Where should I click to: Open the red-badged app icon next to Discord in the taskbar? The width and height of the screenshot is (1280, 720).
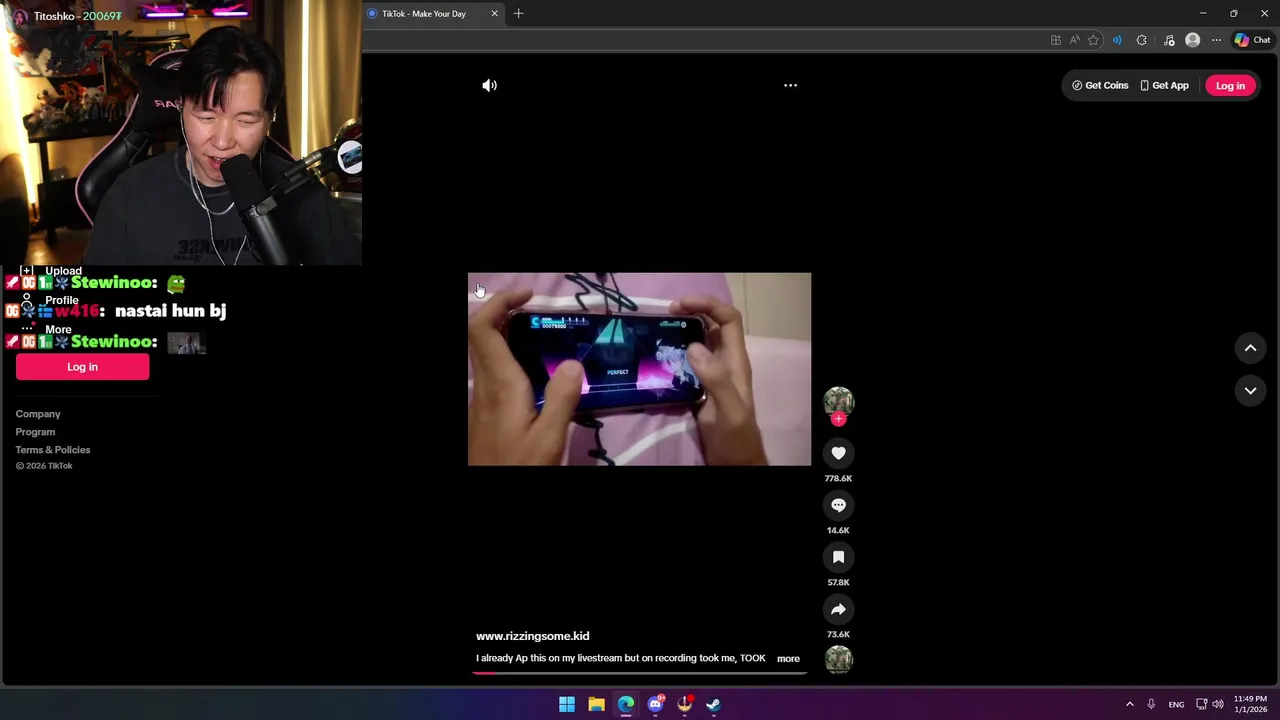(684, 704)
